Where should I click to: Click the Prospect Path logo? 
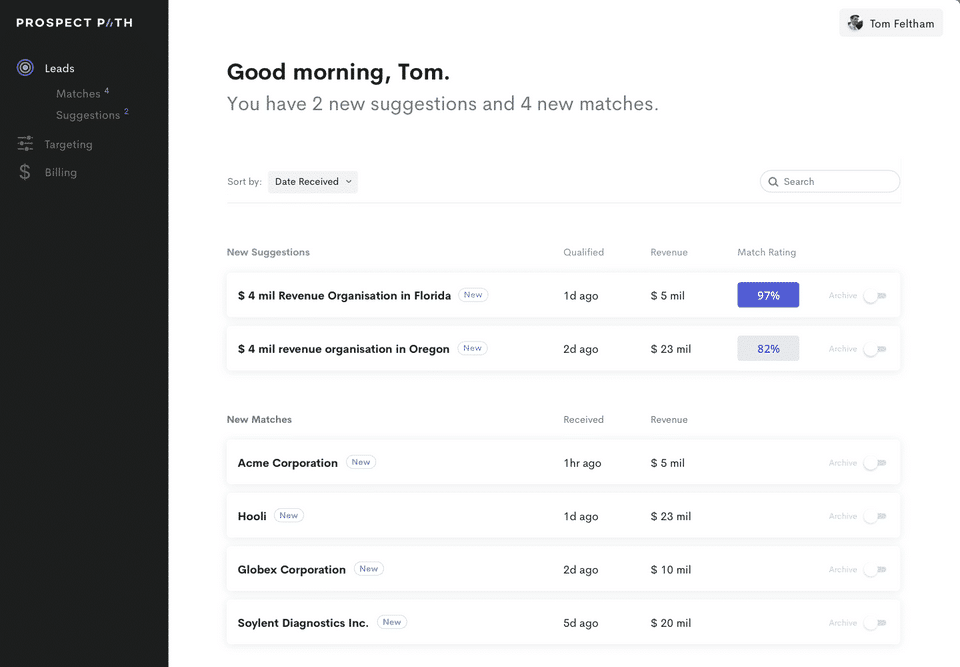click(x=74, y=22)
